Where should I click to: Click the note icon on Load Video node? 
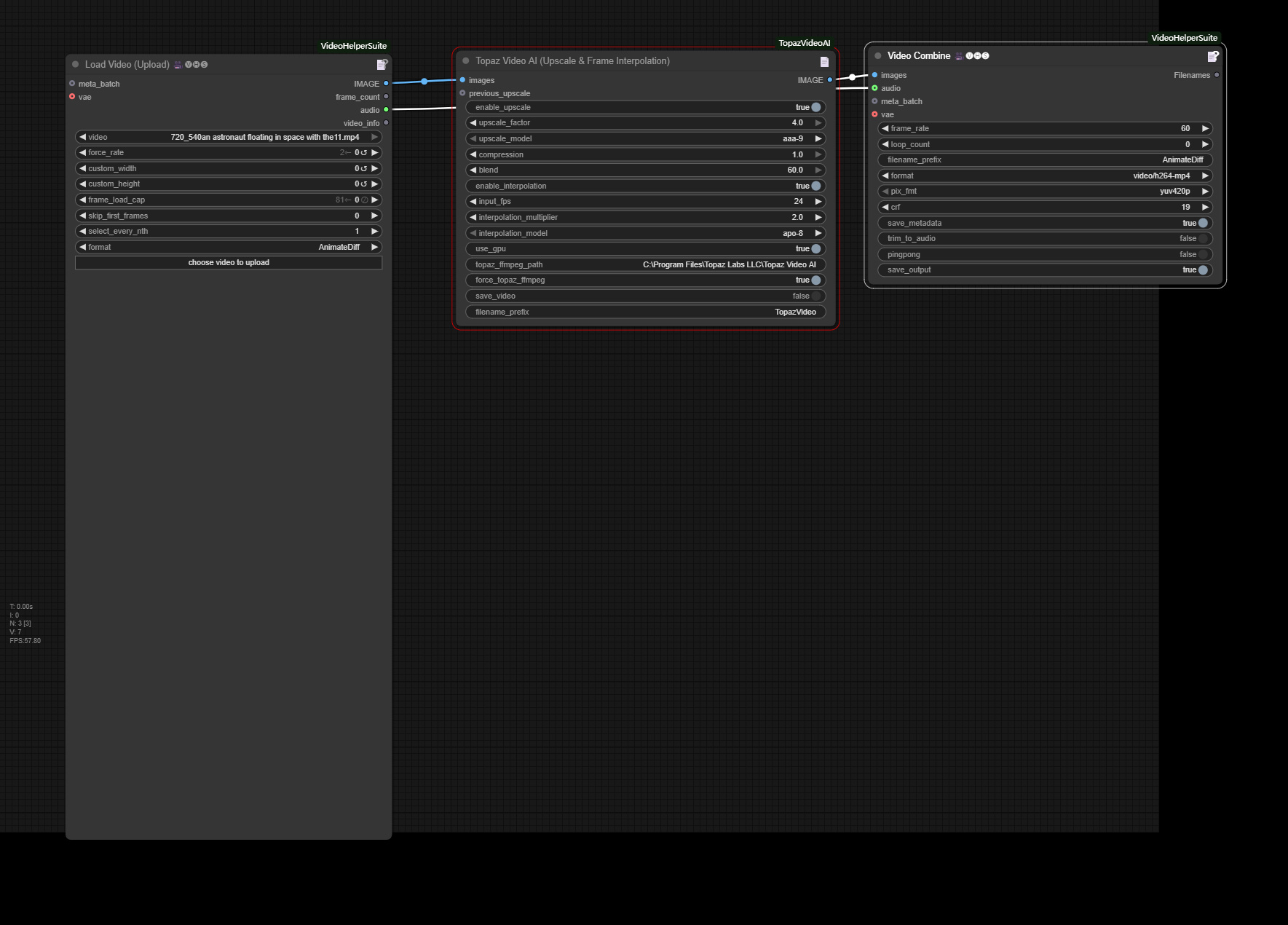(x=381, y=64)
